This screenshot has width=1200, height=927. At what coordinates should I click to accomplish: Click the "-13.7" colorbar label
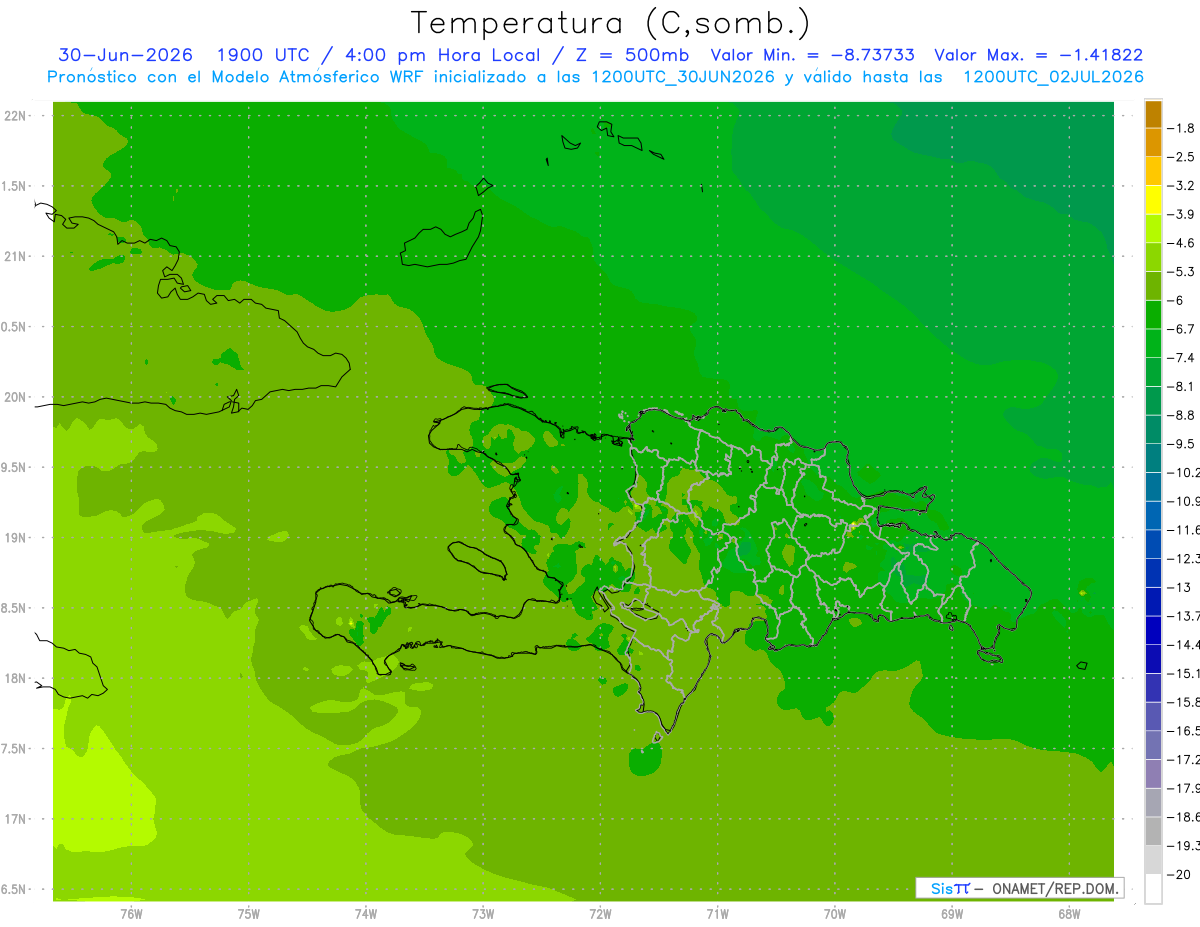[x=1185, y=615]
